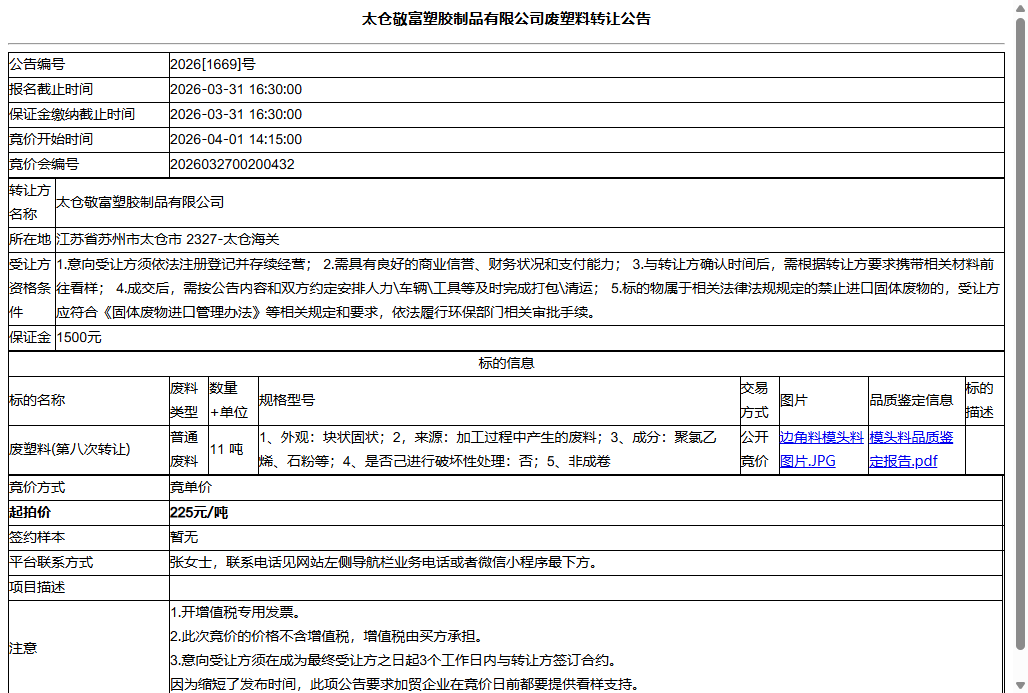This screenshot has height=693, width=1028.
Task: Click the 受让方资格条件 conditions text
Action: coord(500,290)
